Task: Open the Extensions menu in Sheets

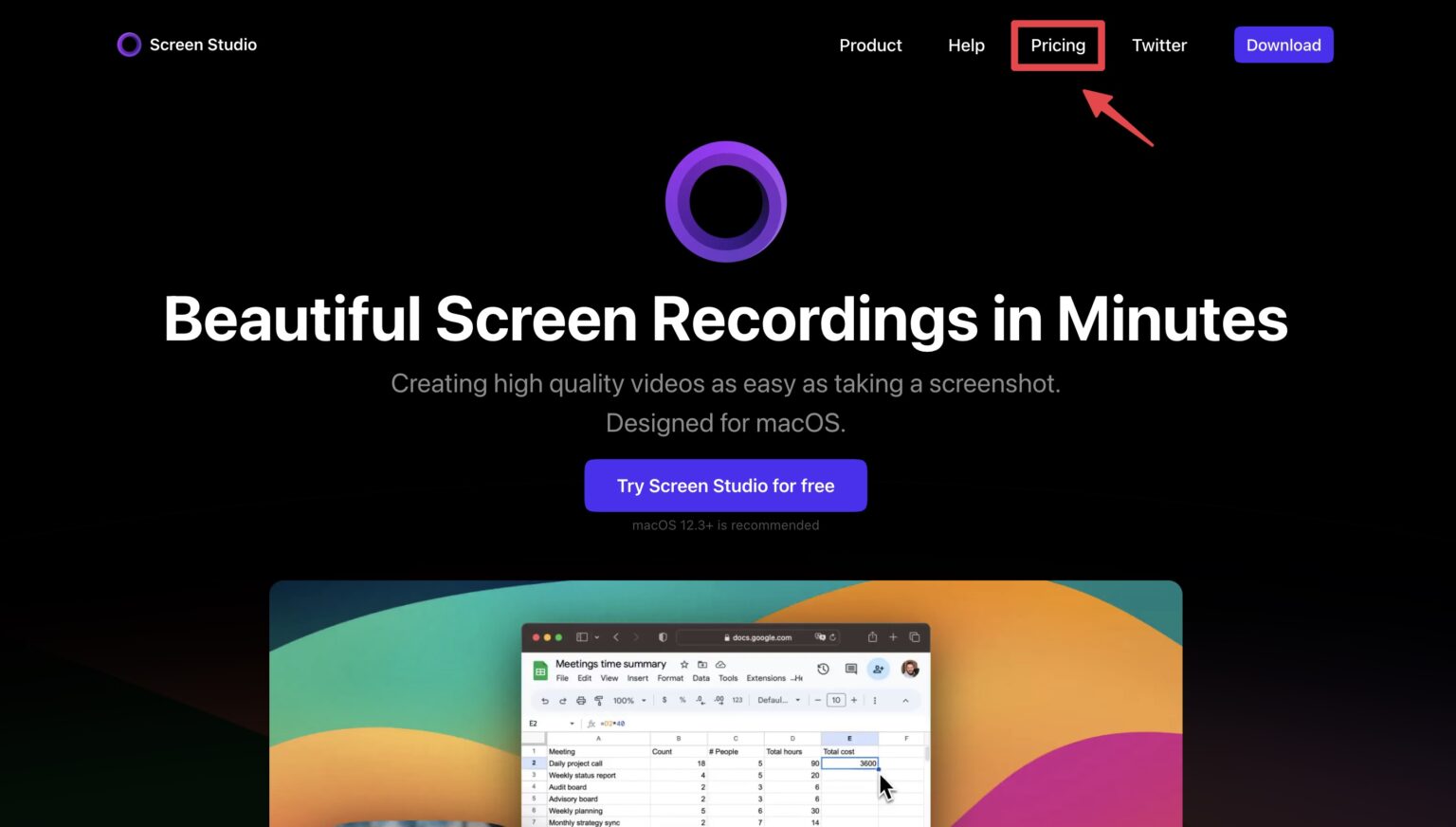Action: (766, 678)
